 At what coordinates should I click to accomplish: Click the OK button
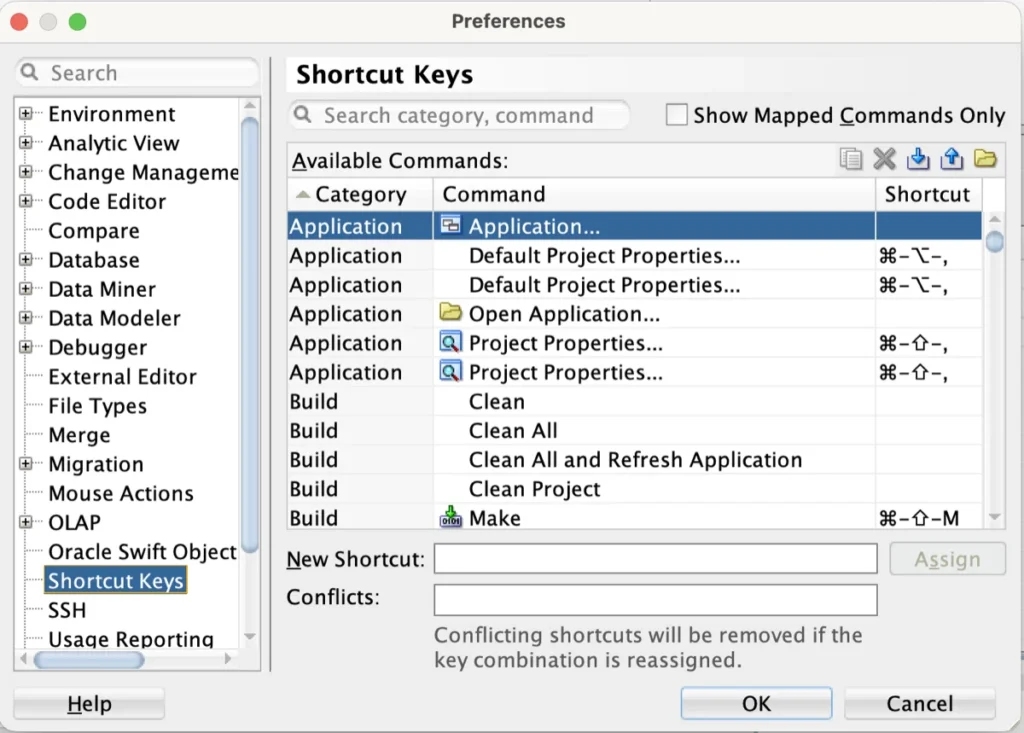(x=756, y=703)
